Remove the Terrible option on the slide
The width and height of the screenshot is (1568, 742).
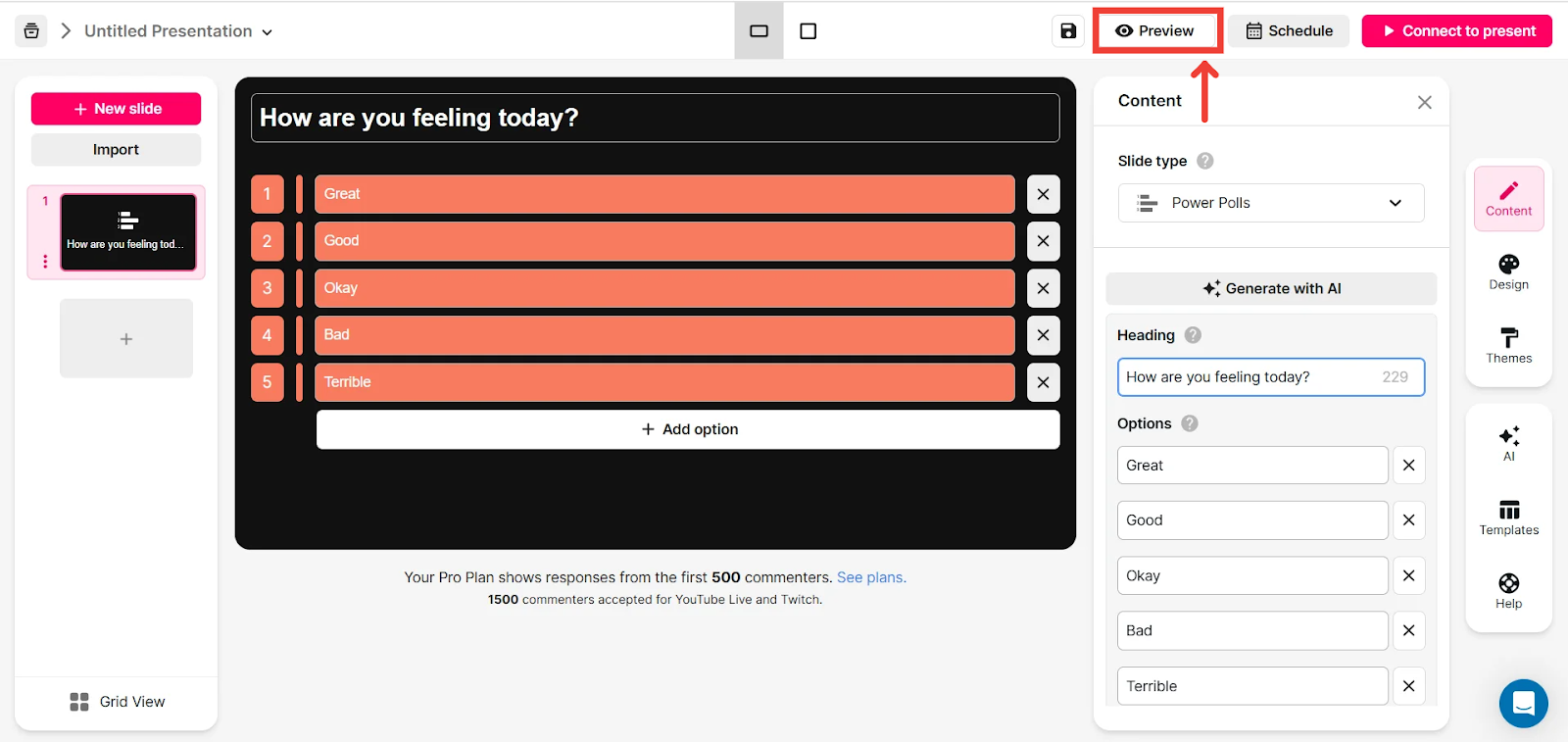click(1043, 382)
